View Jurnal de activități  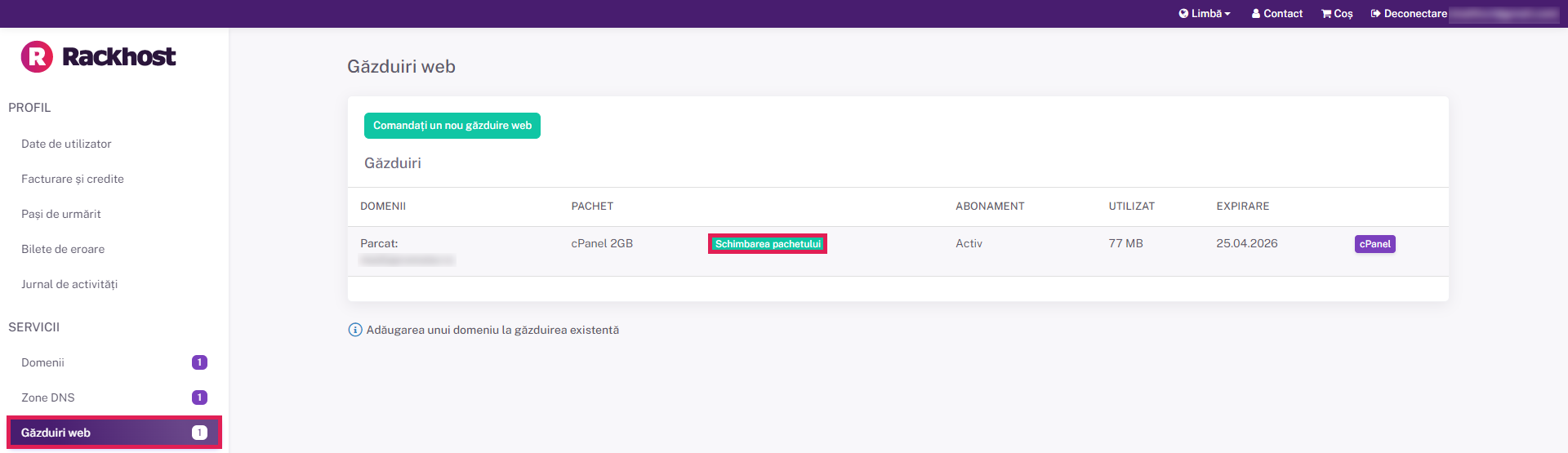tap(69, 284)
